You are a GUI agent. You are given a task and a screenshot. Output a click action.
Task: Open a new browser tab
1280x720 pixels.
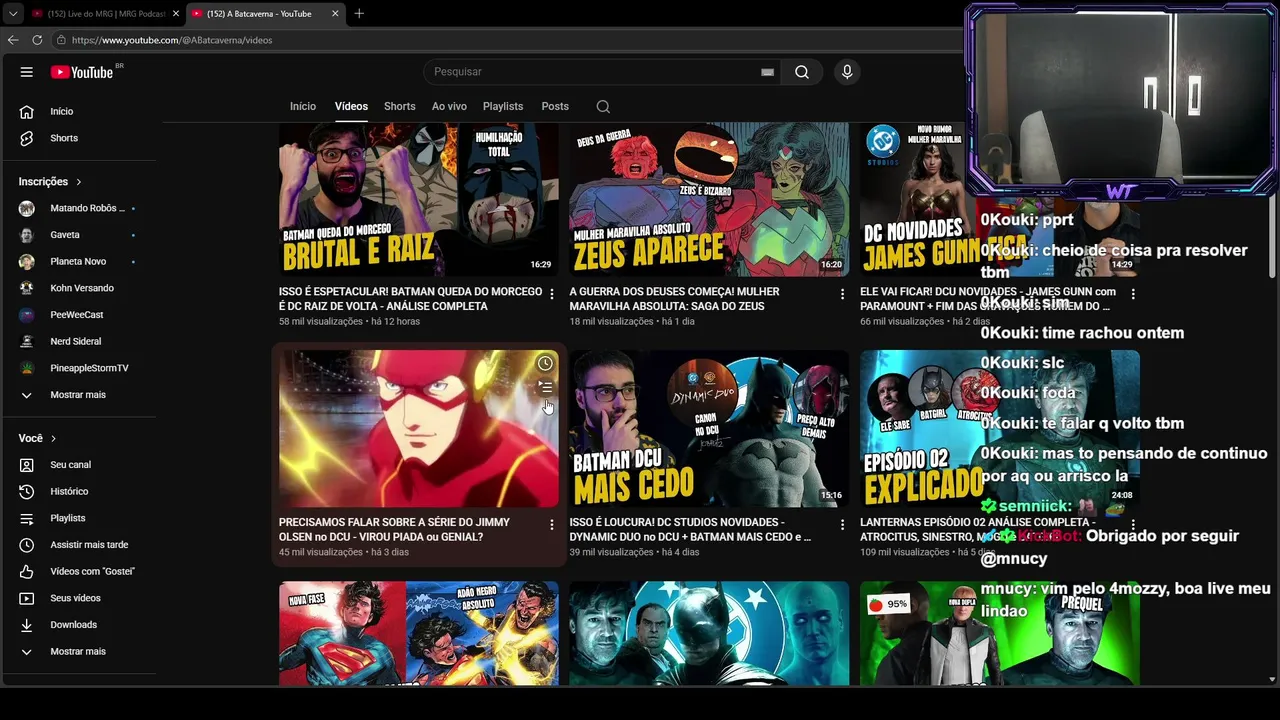359,14
